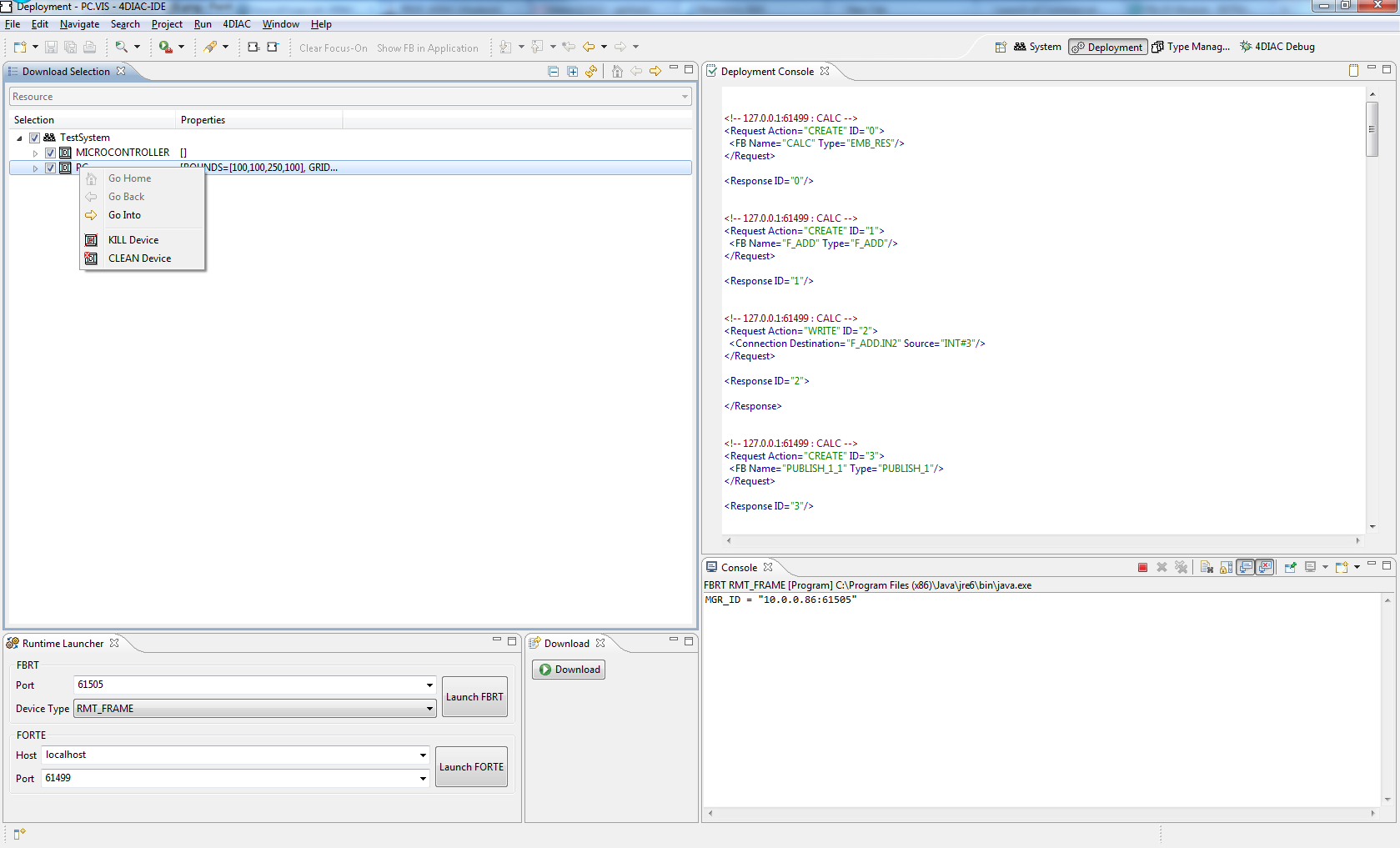Pin the Console view

click(1290, 568)
